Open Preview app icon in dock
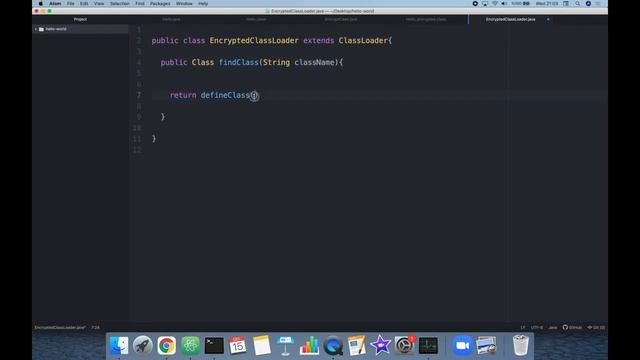This screenshot has height=360, width=640. click(x=487, y=346)
